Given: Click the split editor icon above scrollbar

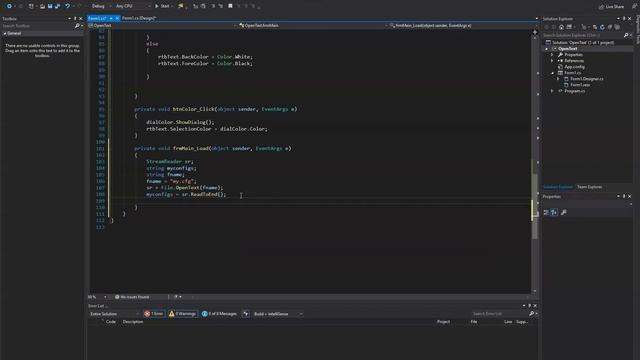Looking at the screenshot, I should pyautogui.click(x=535, y=32).
